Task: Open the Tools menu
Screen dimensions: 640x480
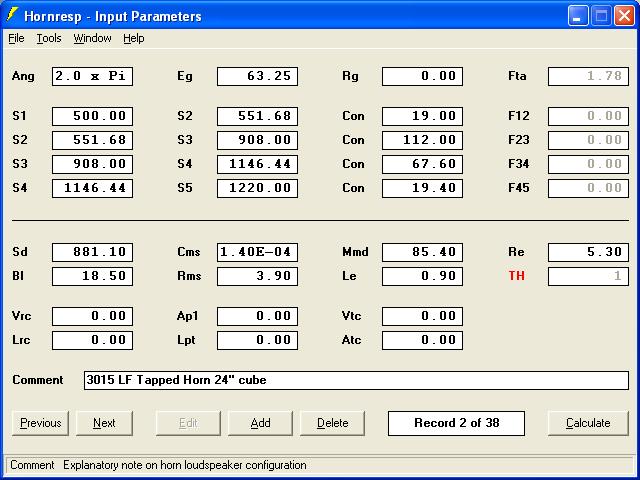Action: point(49,38)
